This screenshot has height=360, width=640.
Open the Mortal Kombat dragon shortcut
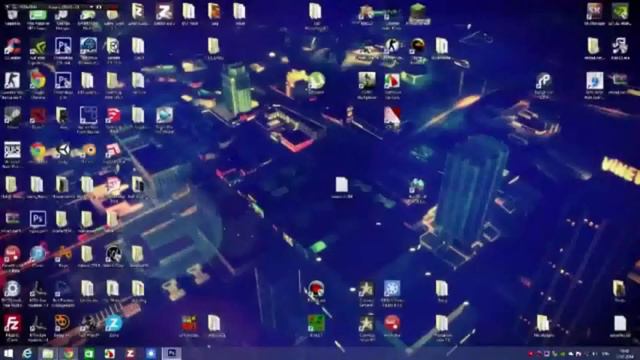tap(417, 46)
